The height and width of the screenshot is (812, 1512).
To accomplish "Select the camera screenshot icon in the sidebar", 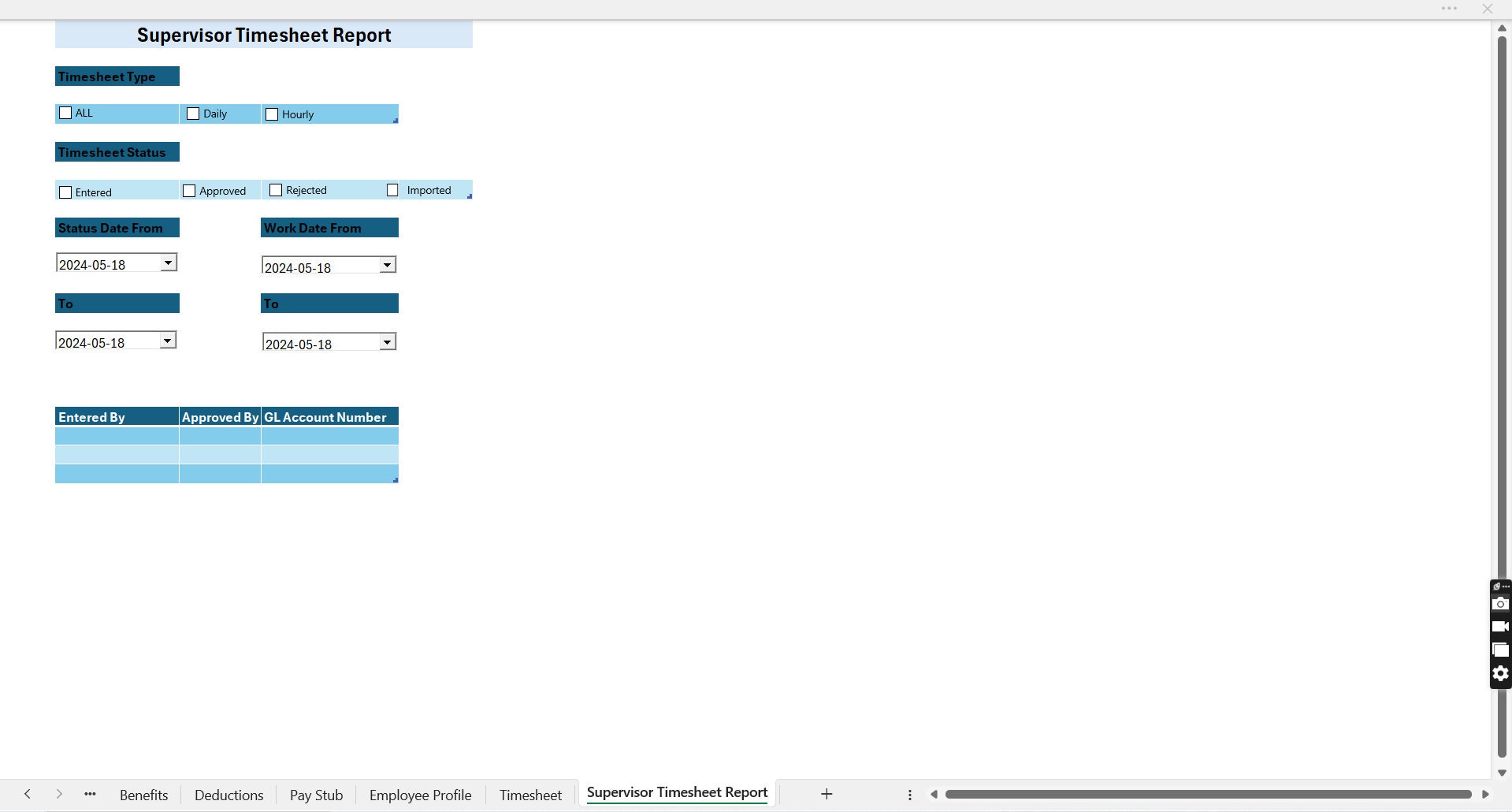I will (x=1501, y=604).
